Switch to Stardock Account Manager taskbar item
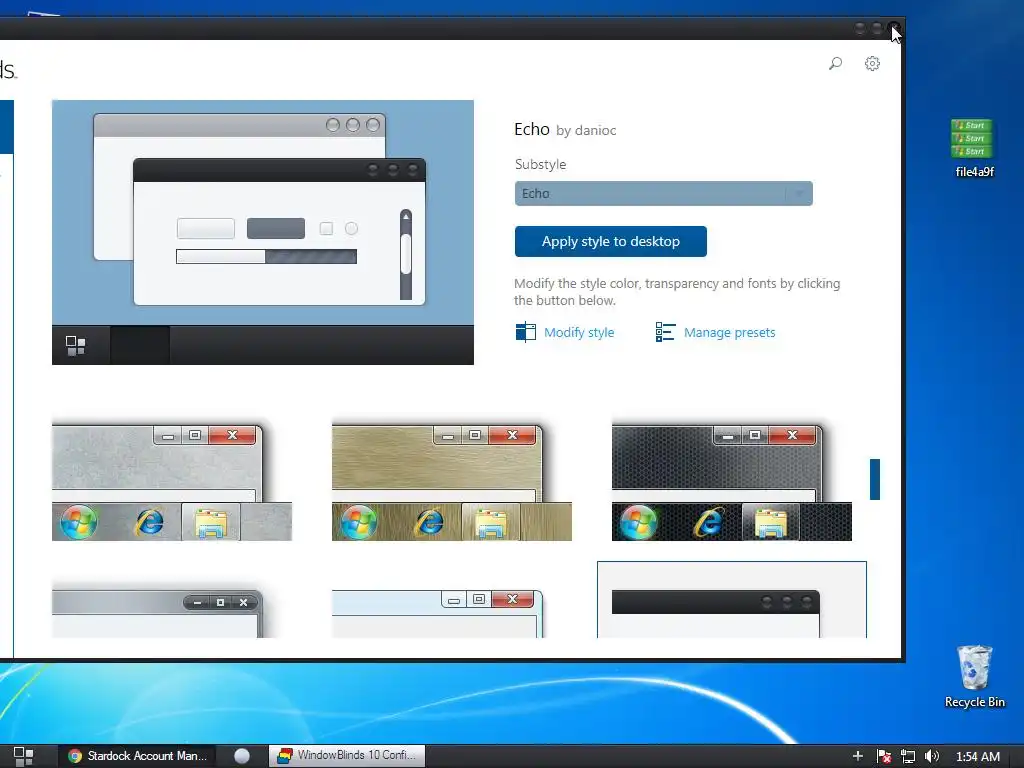This screenshot has width=1024, height=768. point(138,756)
